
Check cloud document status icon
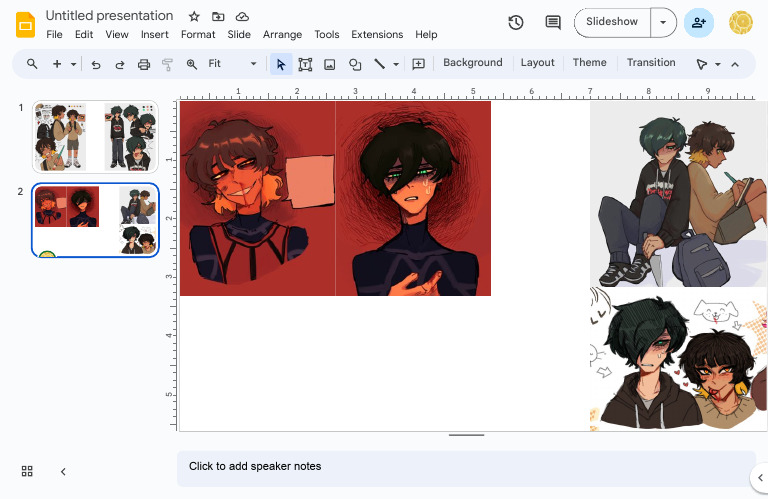coord(242,17)
